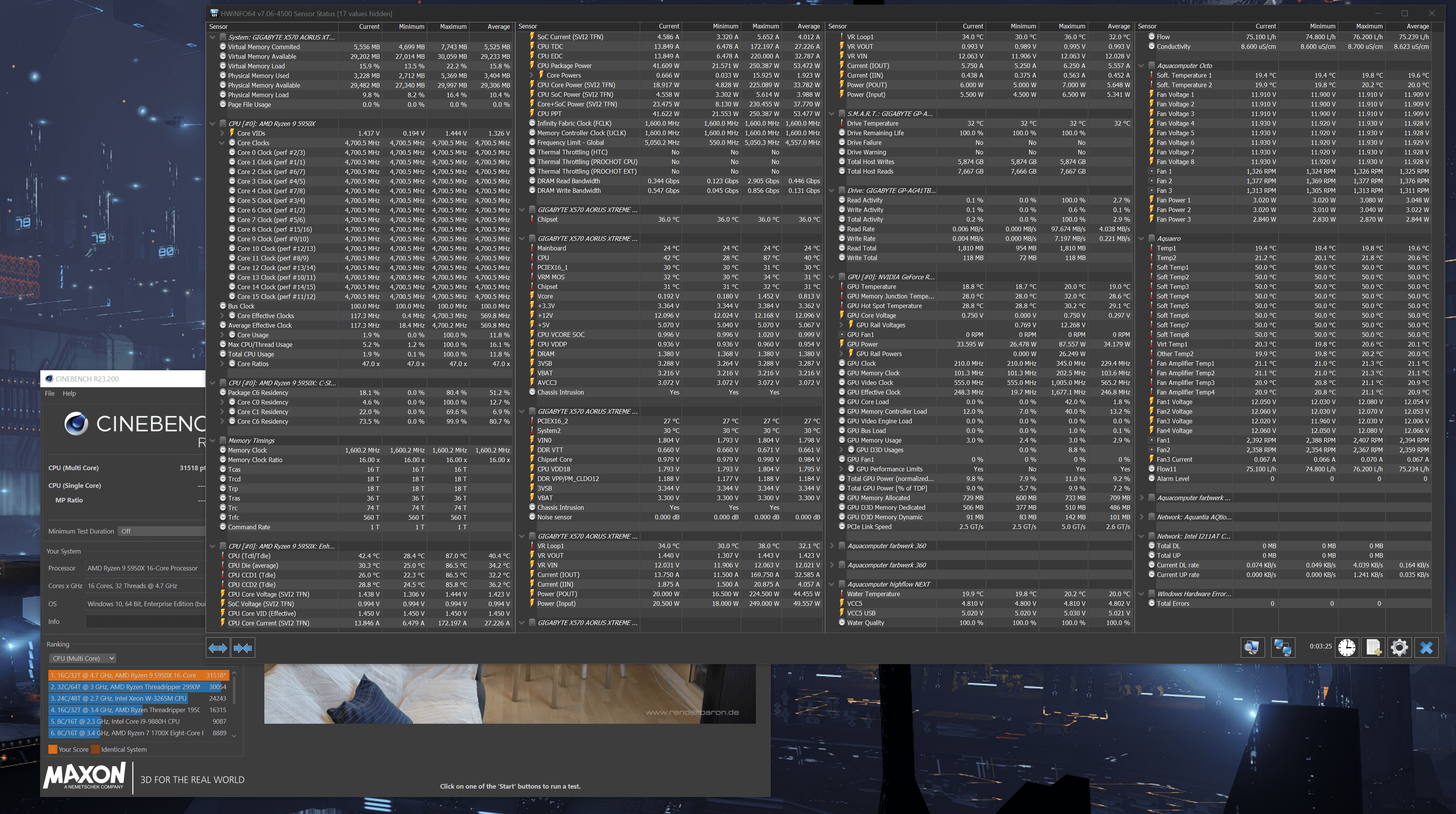Select the 5950X ranking entry scoring 31518

click(138, 676)
